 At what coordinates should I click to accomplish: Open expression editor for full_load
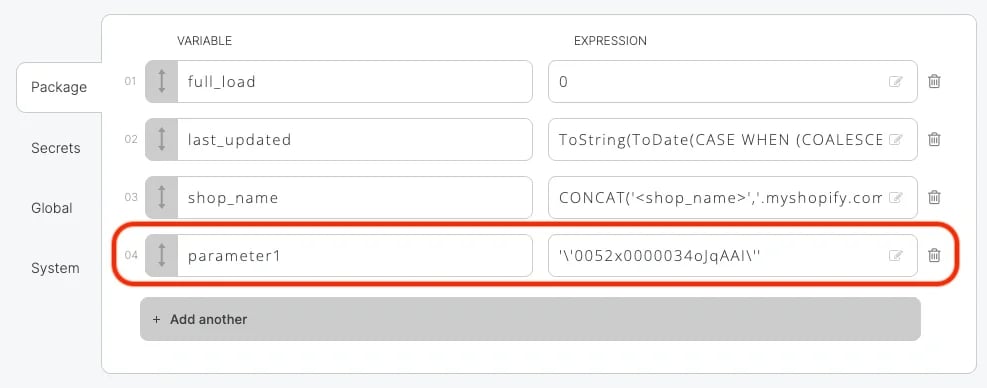[895, 81]
